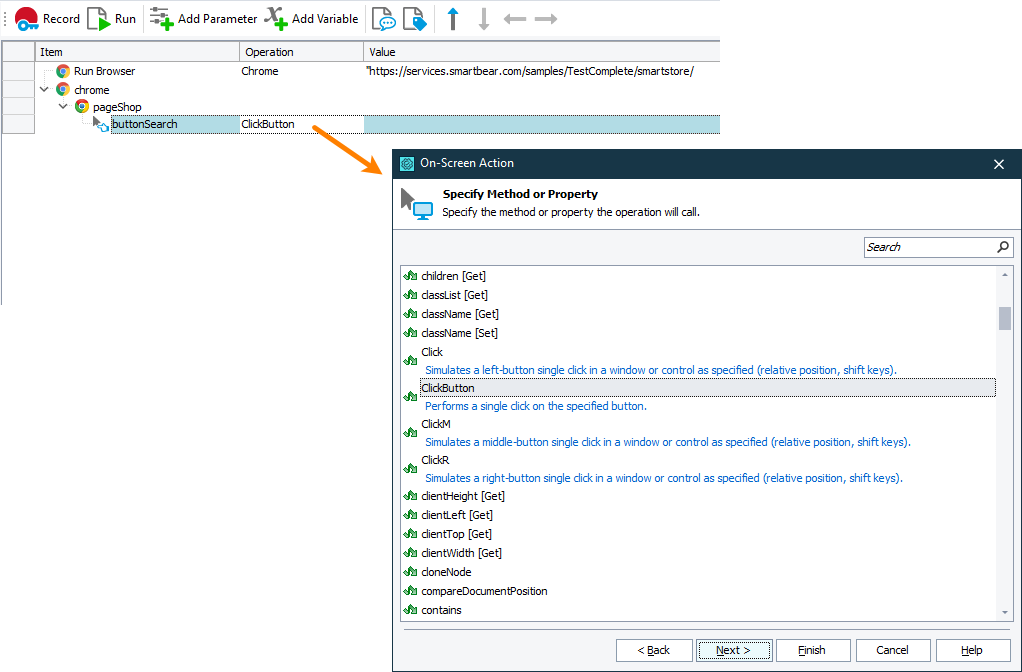This screenshot has height=672, width=1022.
Task: Move the operation up with the blue arrow
Action: pos(453,19)
